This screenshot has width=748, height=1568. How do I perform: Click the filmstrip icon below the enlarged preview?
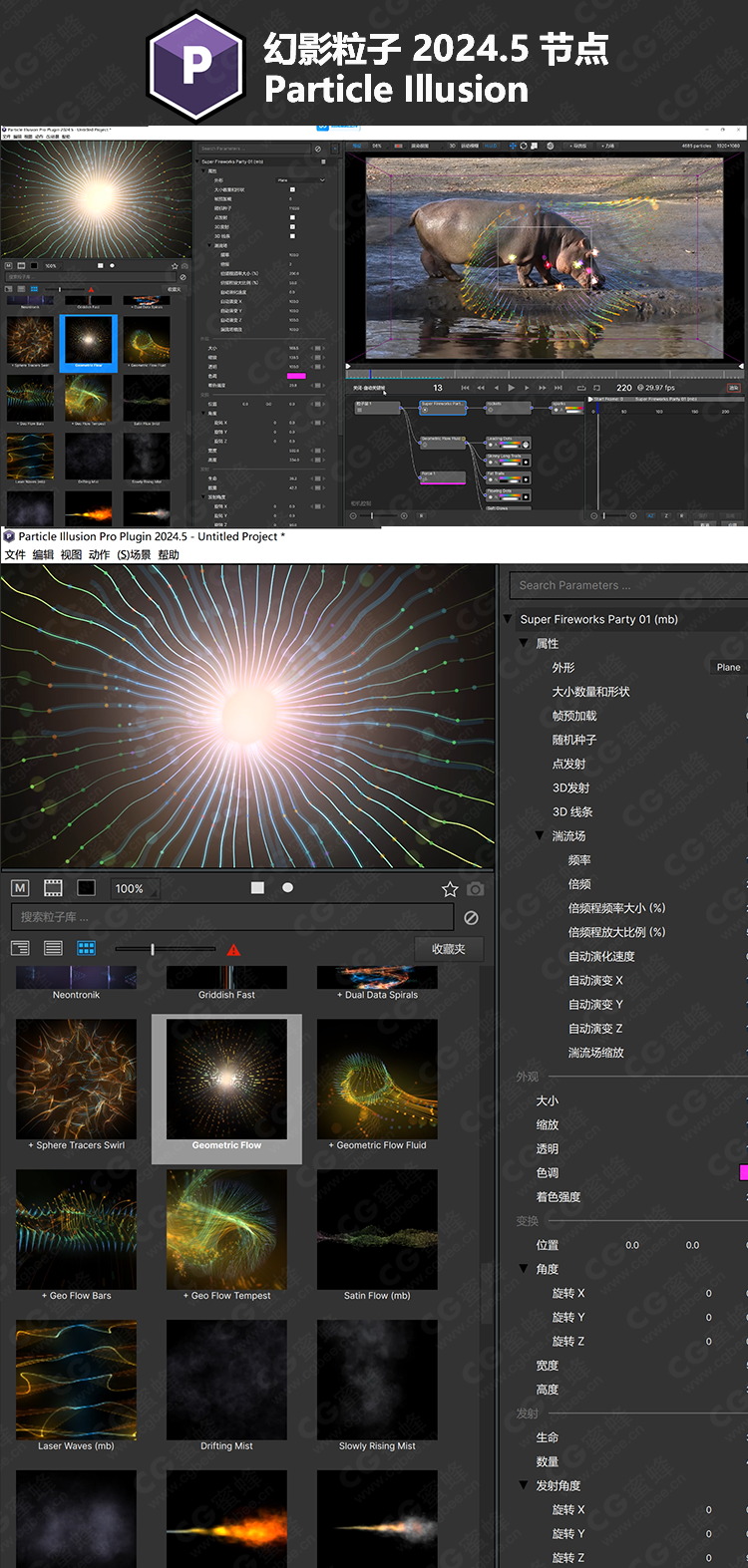[x=53, y=888]
